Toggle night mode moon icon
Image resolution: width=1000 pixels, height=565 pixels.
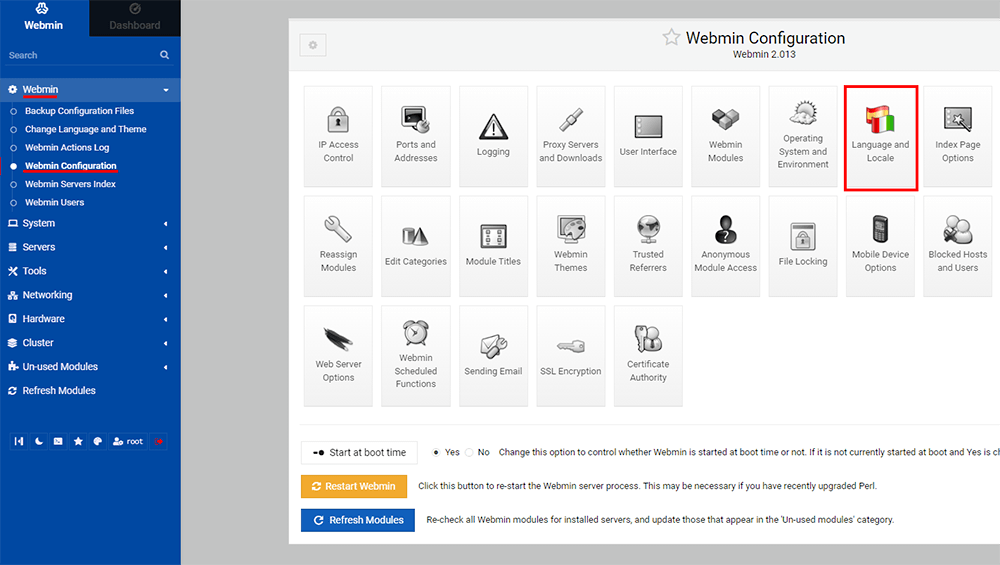[39, 441]
